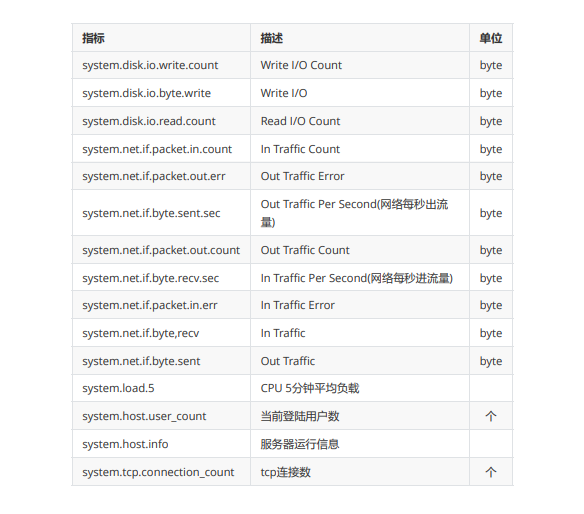This screenshot has width=584, height=514.
Task: Click the system.tcp.connection_count metric
Action: pos(158,472)
